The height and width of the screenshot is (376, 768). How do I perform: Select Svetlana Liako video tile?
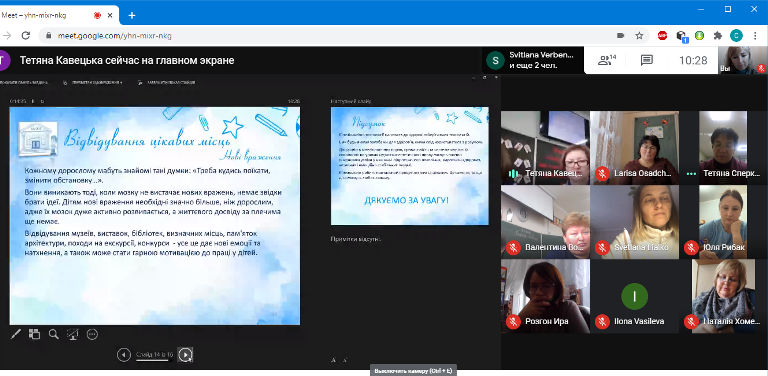(x=635, y=222)
